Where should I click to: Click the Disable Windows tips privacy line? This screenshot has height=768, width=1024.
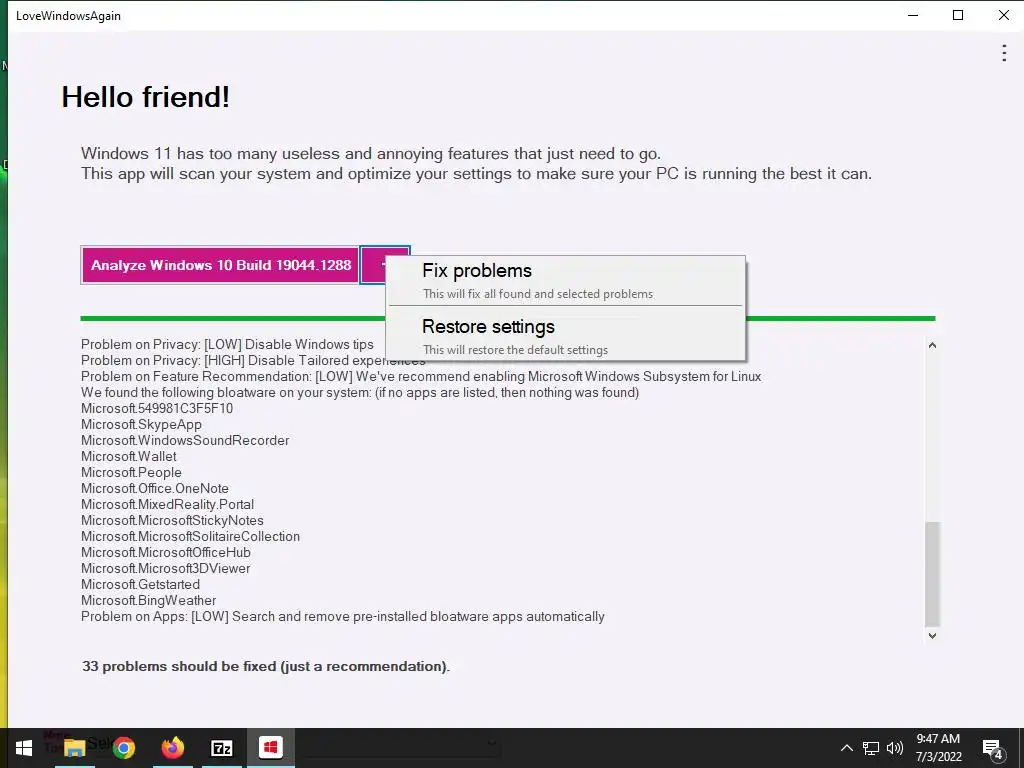point(227,344)
